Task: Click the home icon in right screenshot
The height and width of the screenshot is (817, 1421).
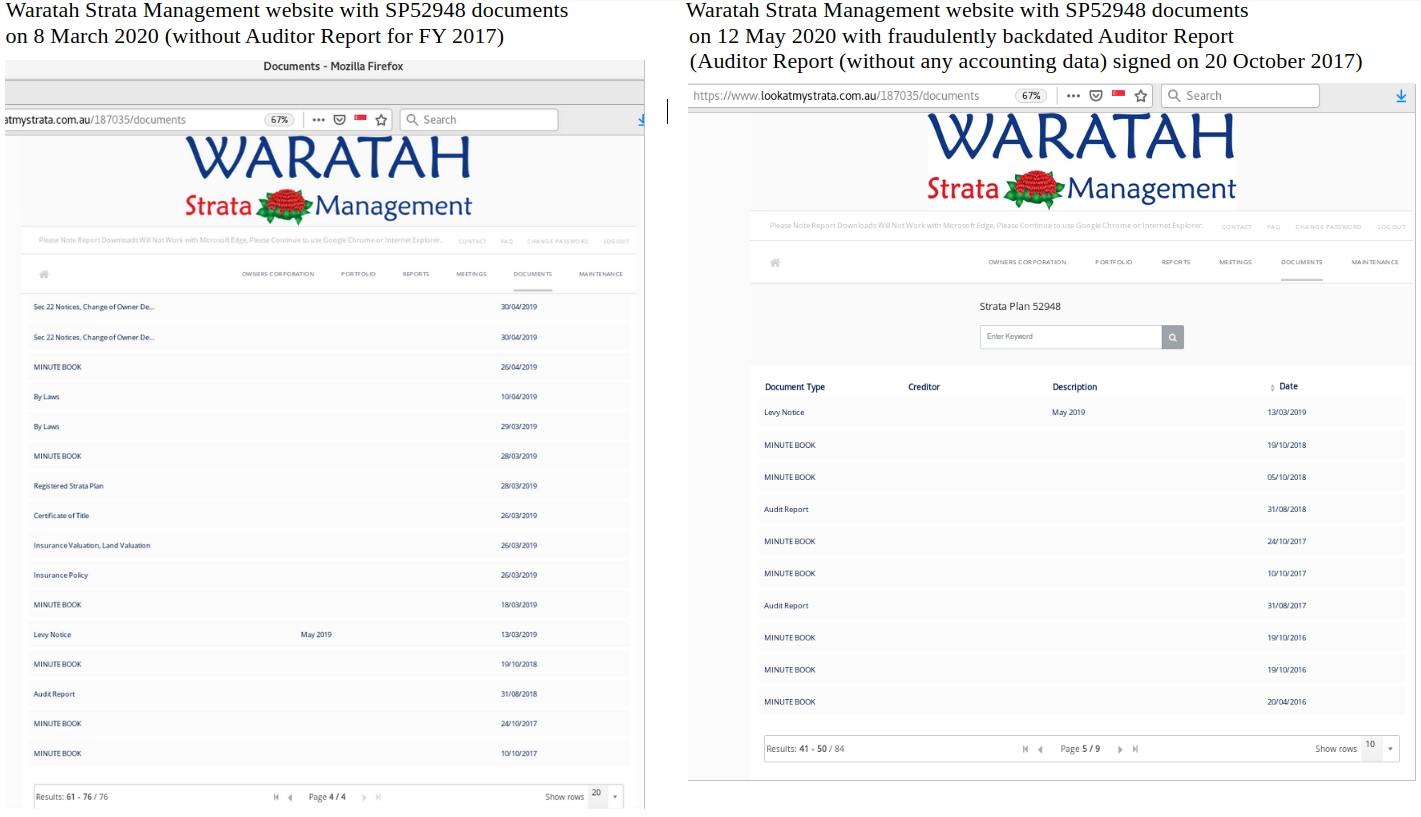Action: pos(775,262)
